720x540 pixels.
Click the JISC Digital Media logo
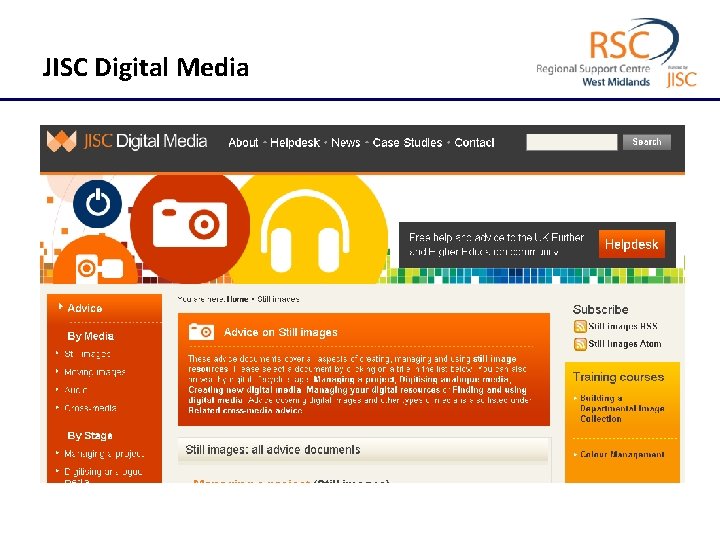coord(127,141)
